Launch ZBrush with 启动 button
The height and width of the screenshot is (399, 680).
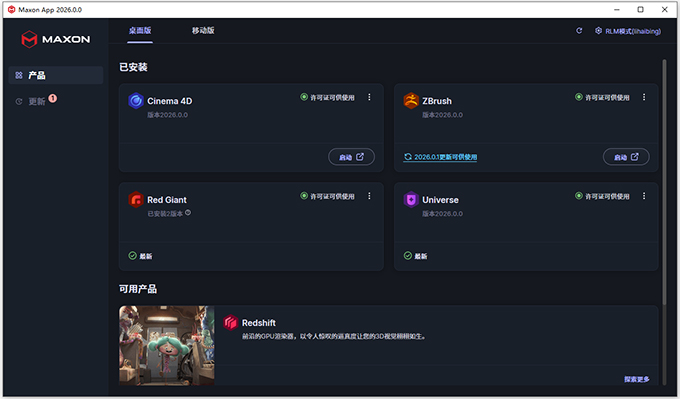pyautogui.click(x=626, y=157)
